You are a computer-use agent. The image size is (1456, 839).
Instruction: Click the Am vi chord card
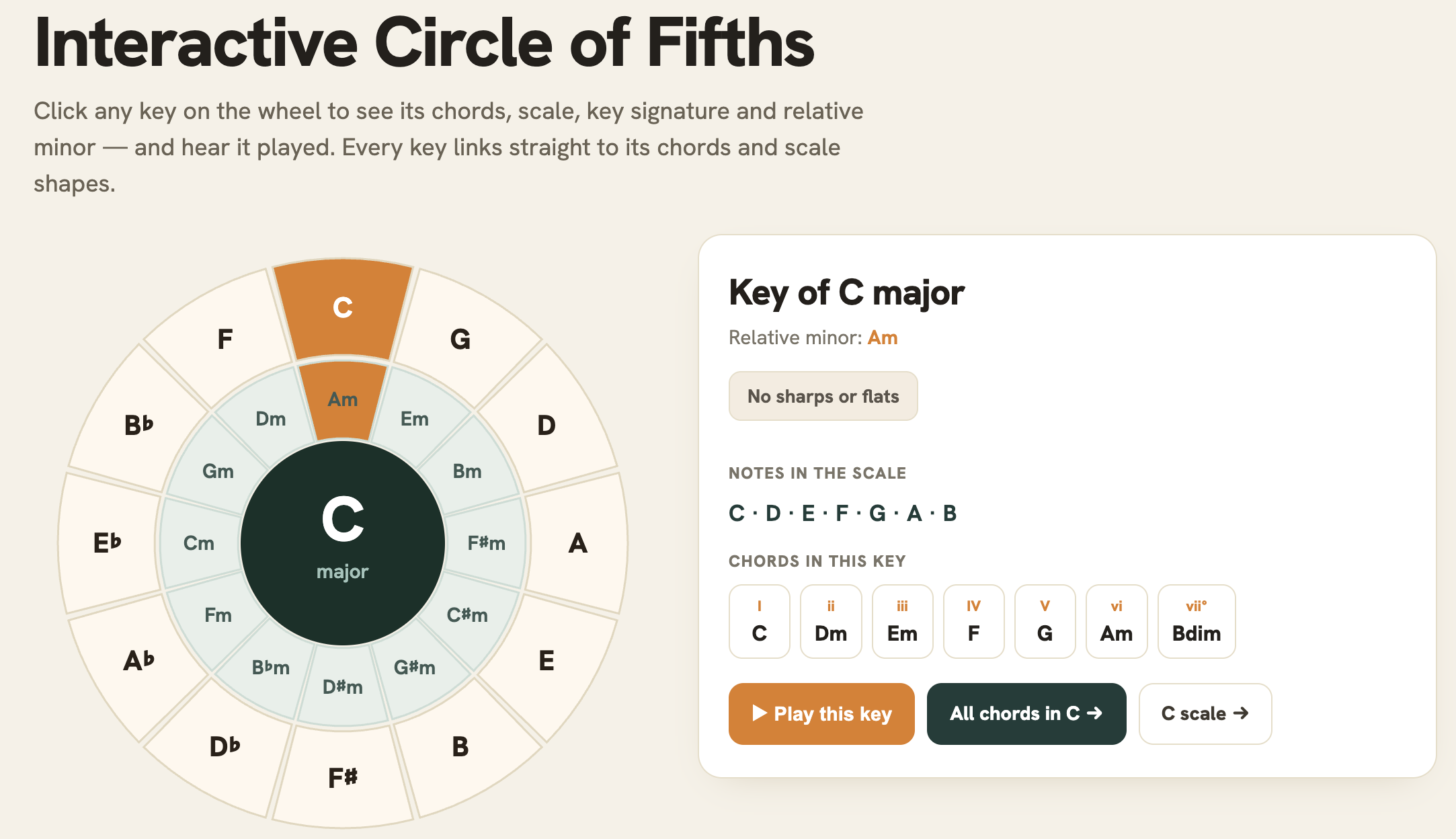(1116, 621)
